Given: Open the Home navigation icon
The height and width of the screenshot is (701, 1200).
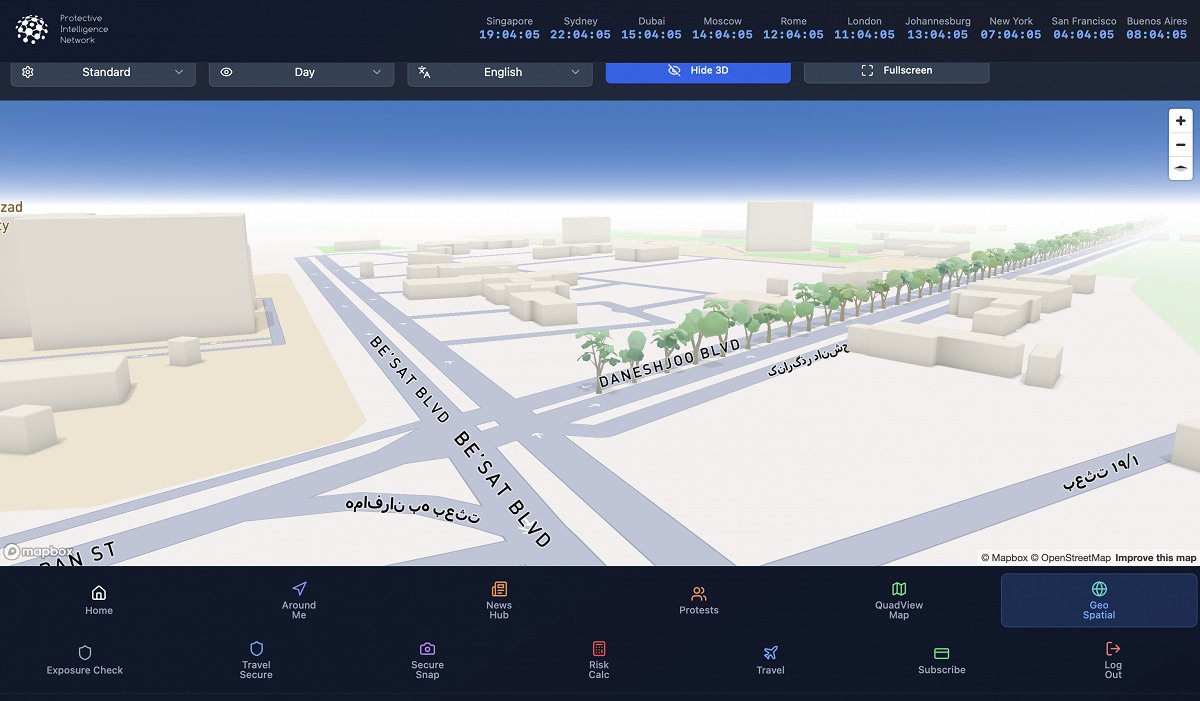Looking at the screenshot, I should pos(99,592).
